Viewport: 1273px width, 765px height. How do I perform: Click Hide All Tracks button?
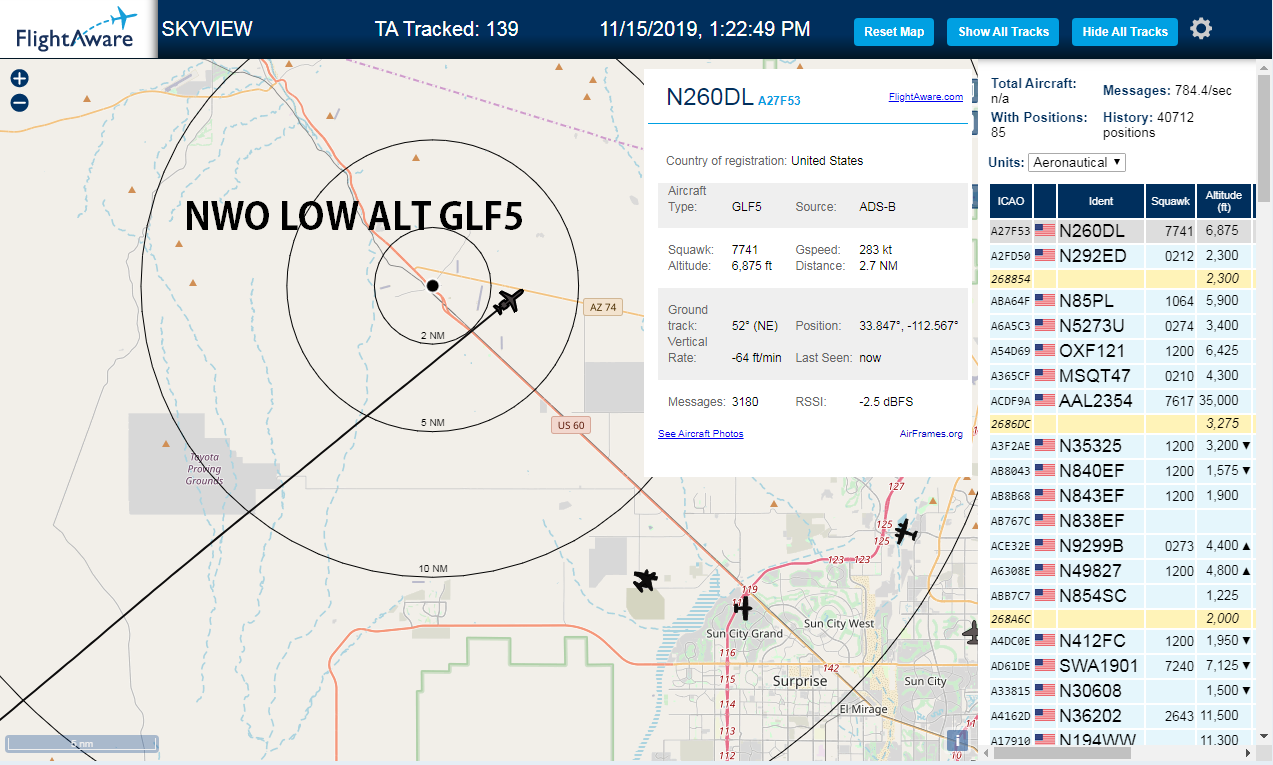(x=1125, y=31)
